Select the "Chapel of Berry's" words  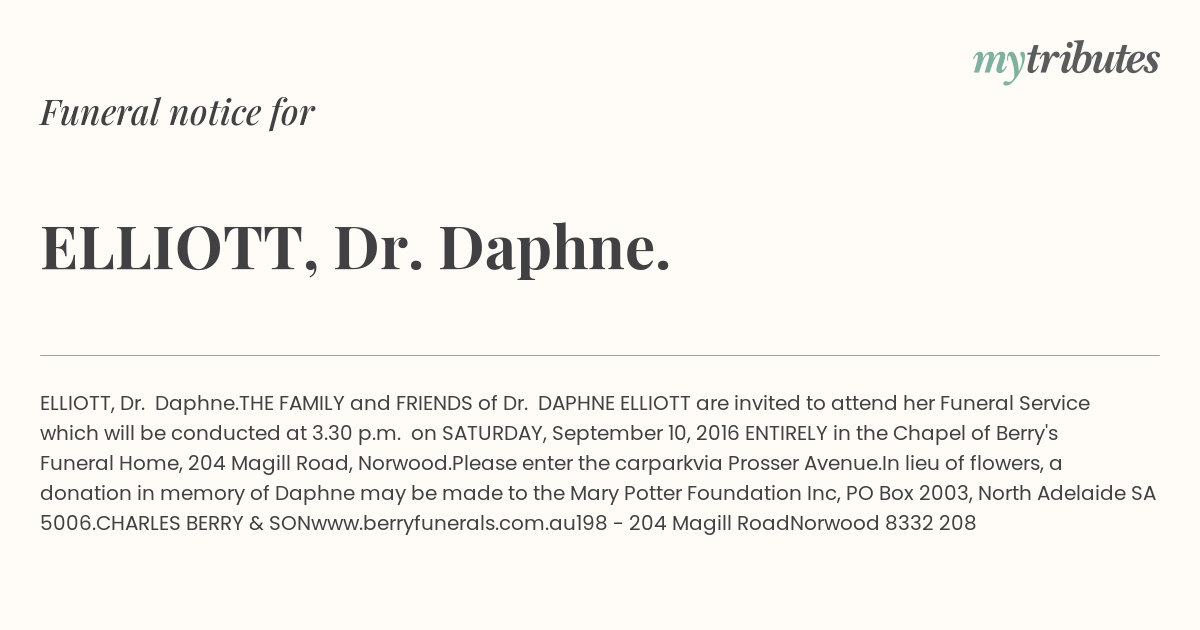(x=971, y=433)
